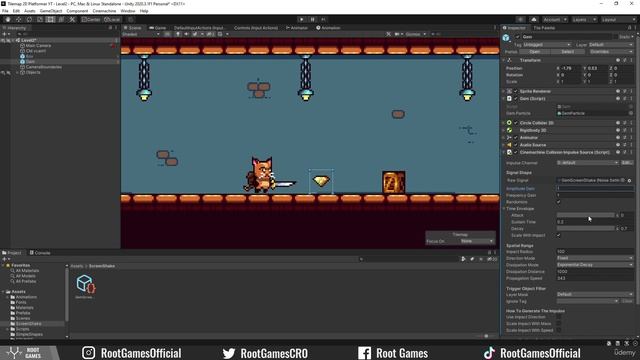Viewport: 640px width, 360px height.
Task: Toggle Local handle rotation button
Action: coord(112,19)
